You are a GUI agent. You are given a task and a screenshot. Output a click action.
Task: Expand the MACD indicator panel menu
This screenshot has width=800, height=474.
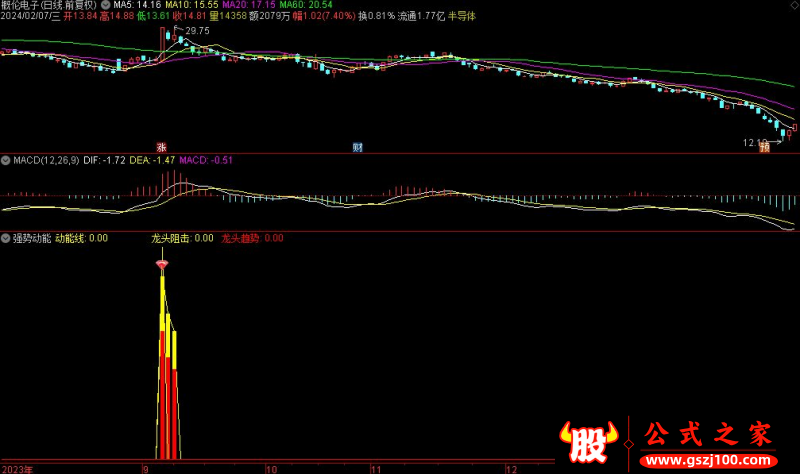[6, 160]
